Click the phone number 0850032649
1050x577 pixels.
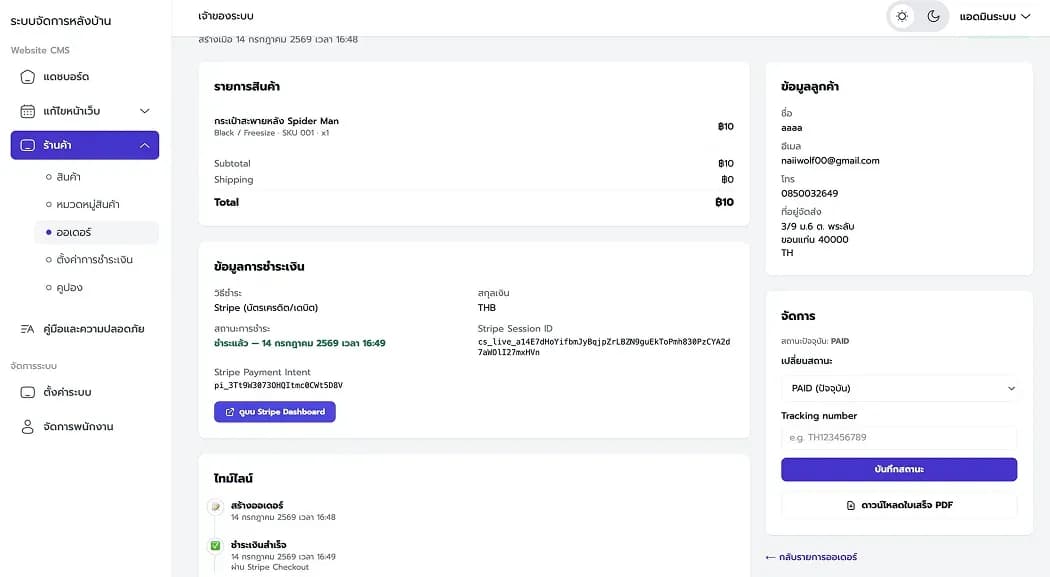[810, 193]
